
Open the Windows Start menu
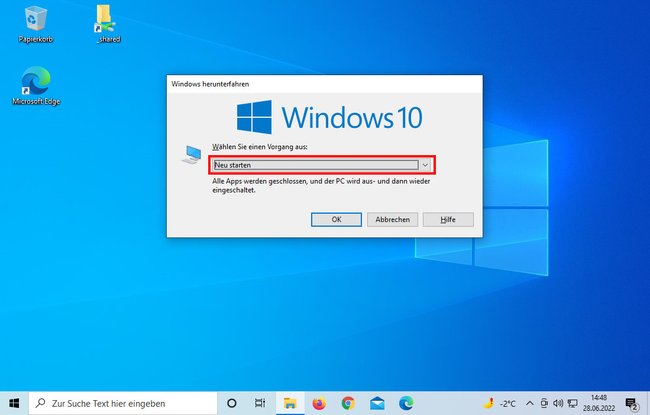click(14, 403)
